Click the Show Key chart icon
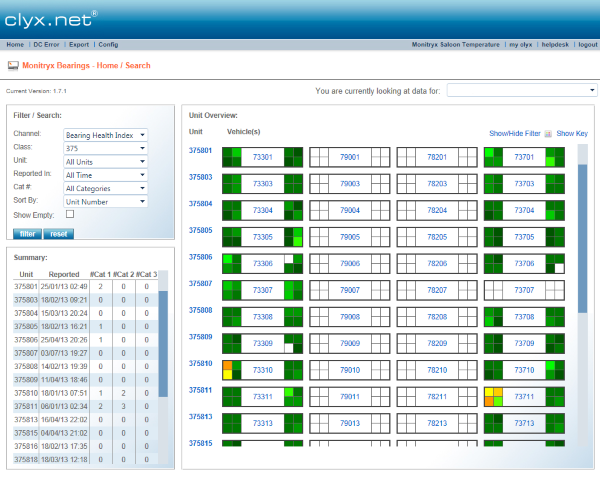The height and width of the screenshot is (481, 600). (548, 133)
